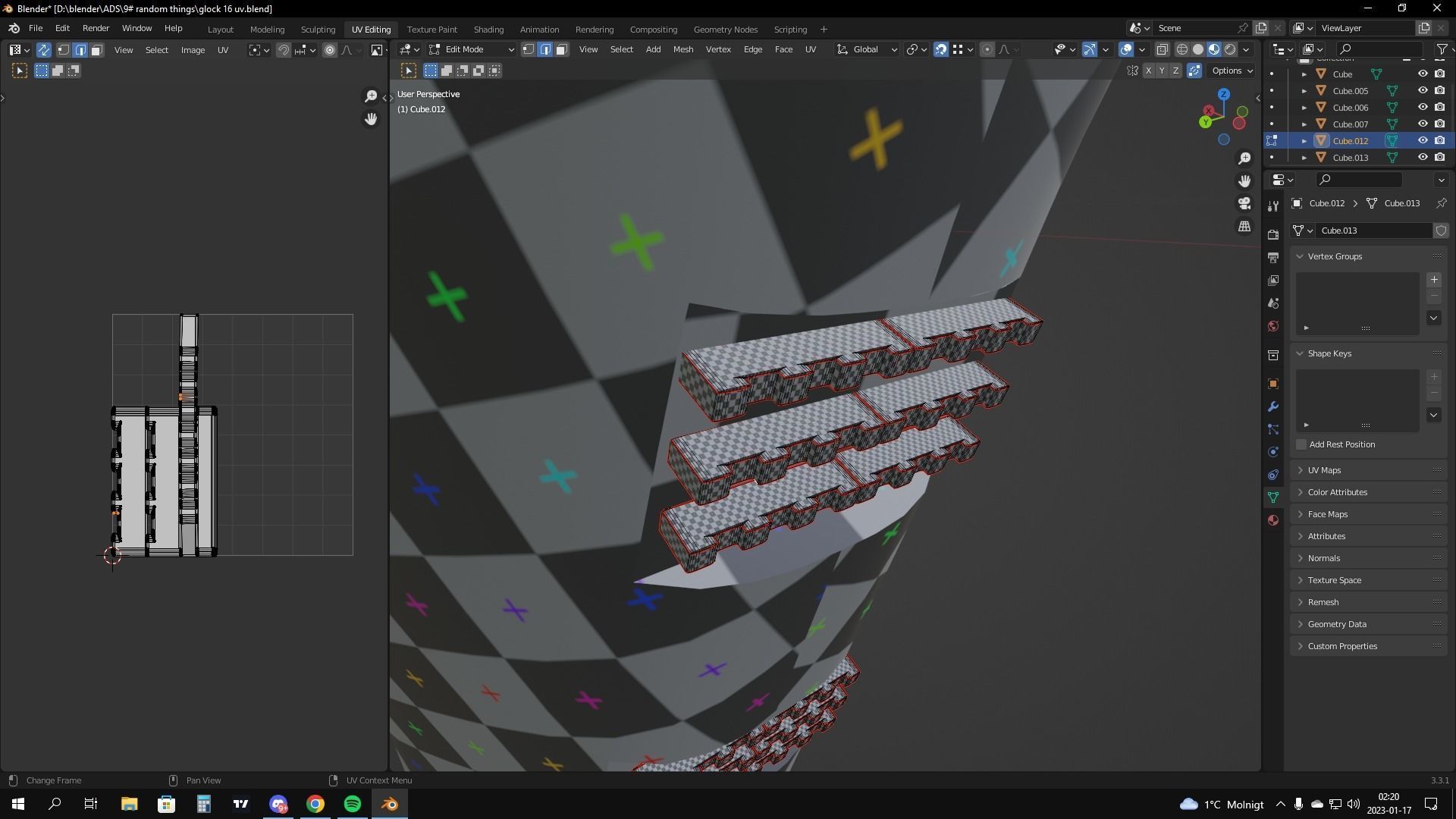Image resolution: width=1456 pixels, height=819 pixels.
Task: Disable rendering for Cube.013 via its camera icon
Action: coord(1439,158)
